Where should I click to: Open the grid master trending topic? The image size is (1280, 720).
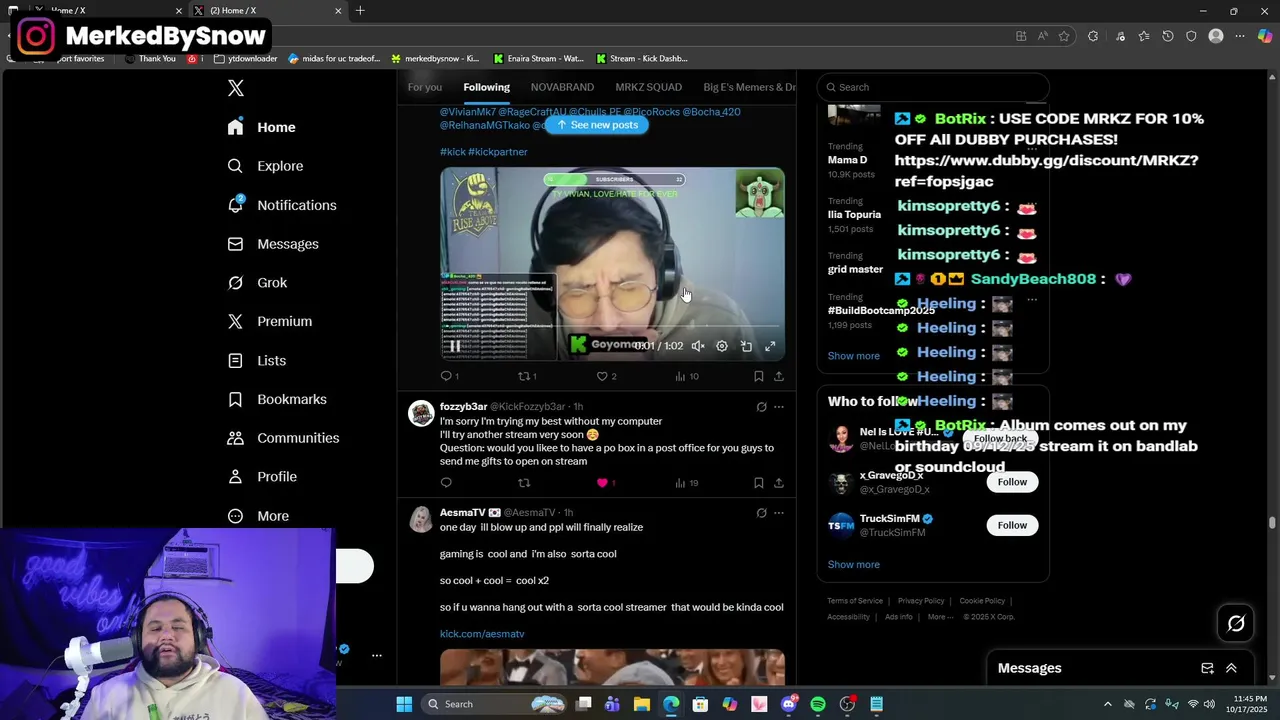point(855,269)
